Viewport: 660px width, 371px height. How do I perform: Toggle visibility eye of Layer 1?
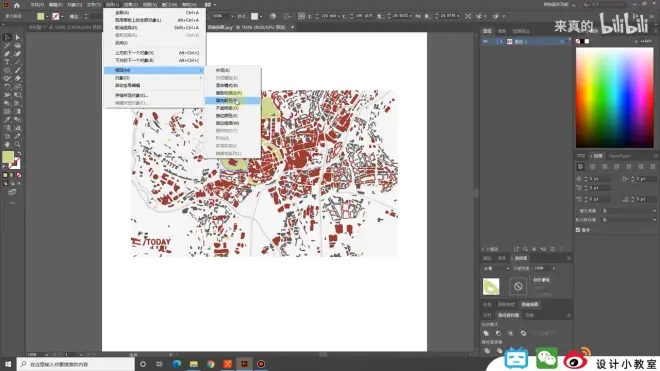pyautogui.click(x=485, y=42)
